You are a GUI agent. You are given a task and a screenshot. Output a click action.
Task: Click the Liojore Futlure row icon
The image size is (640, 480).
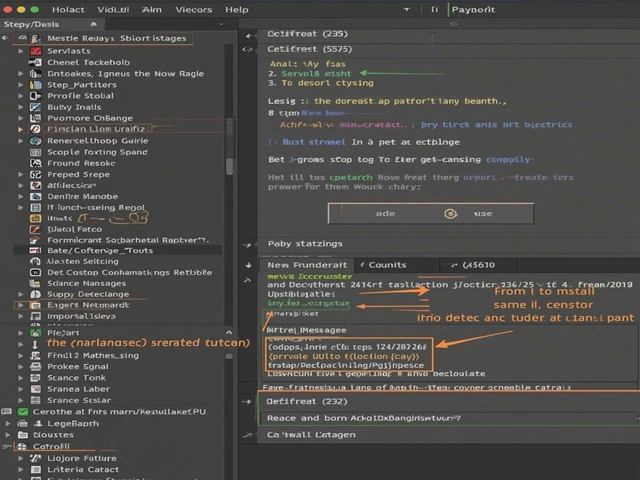tap(36, 458)
